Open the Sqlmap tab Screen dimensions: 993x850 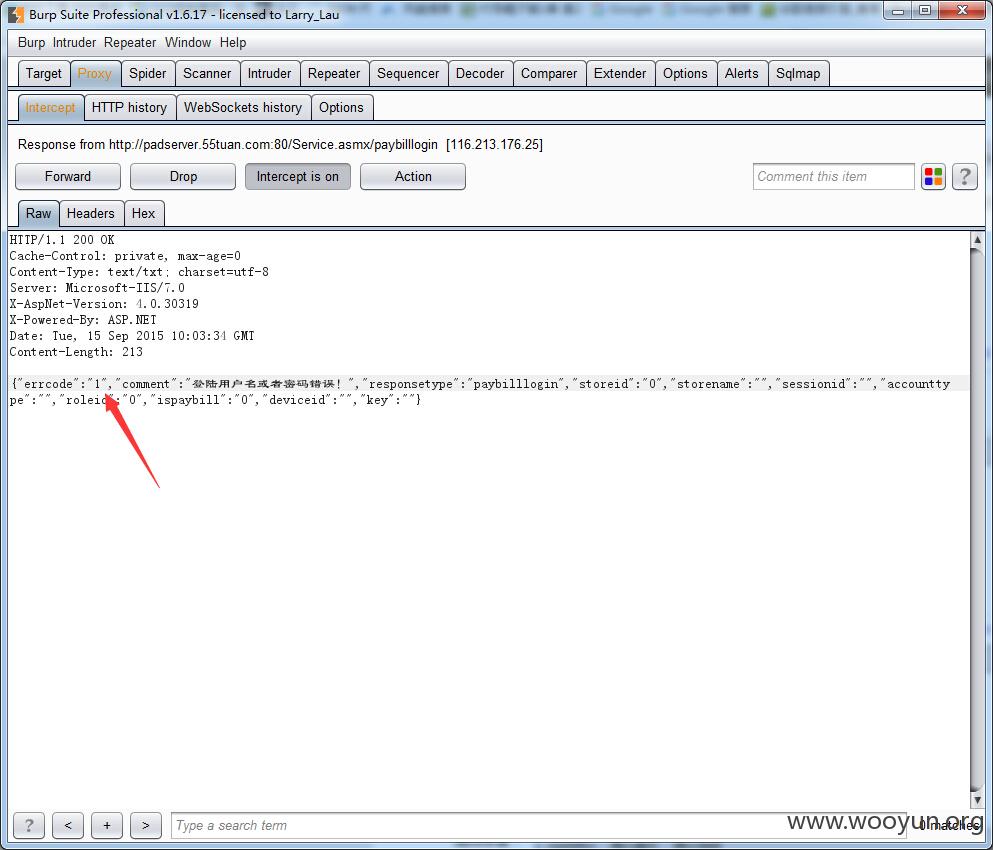pyautogui.click(x=798, y=73)
